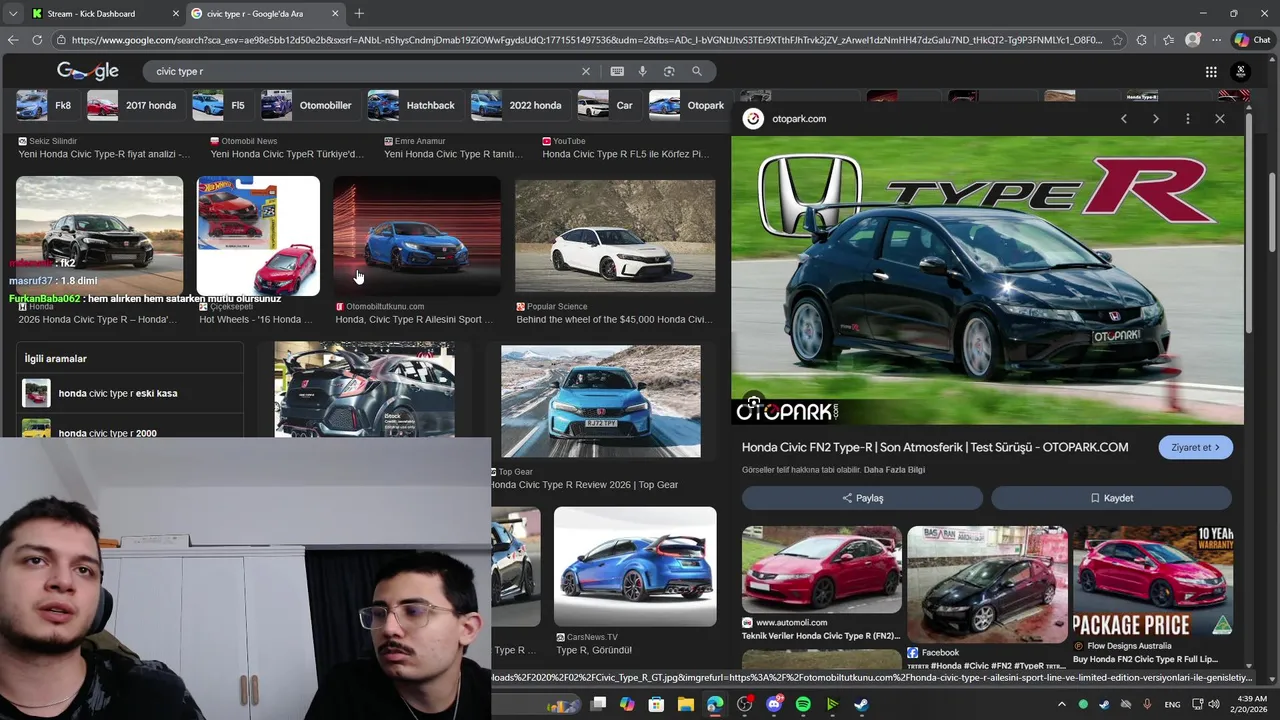Open Copilot Chat button

1253,40
